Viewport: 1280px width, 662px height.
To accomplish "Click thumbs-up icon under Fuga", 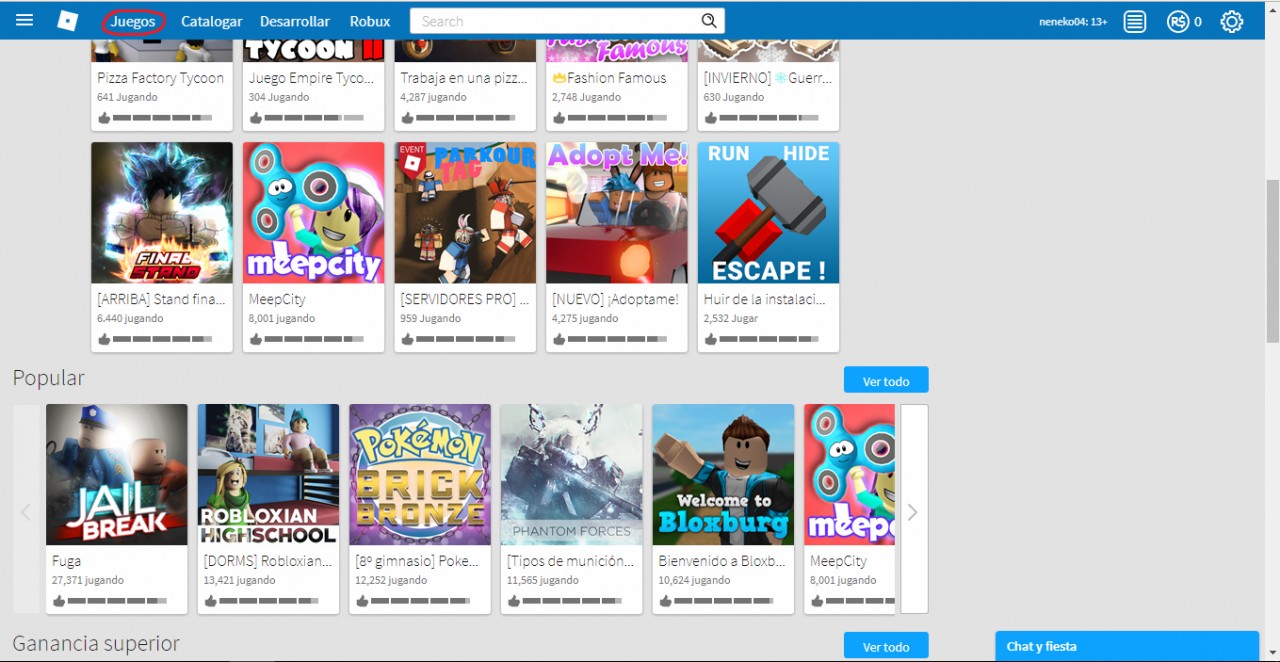I will click(59, 601).
